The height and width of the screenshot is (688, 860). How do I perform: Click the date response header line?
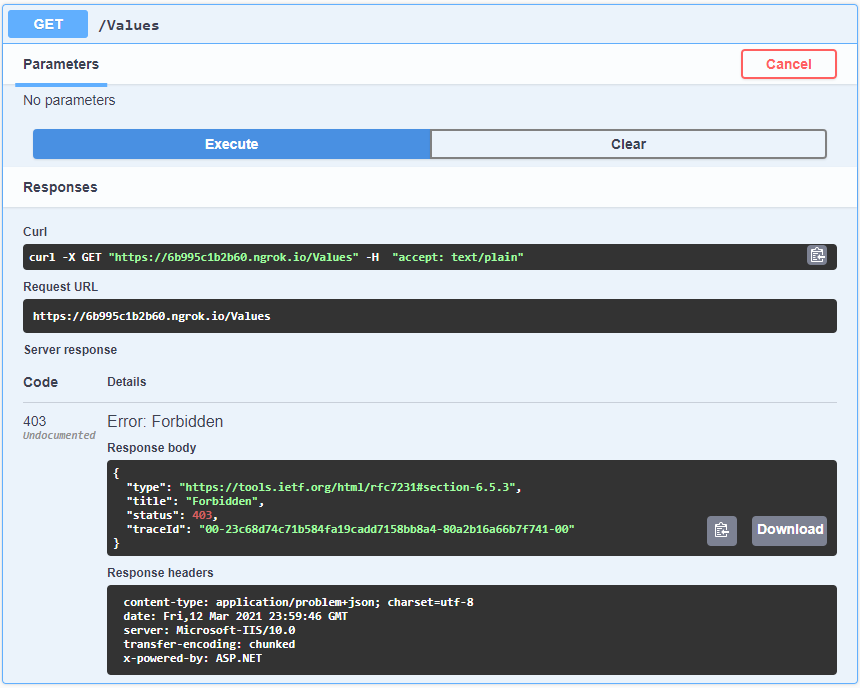point(235,617)
